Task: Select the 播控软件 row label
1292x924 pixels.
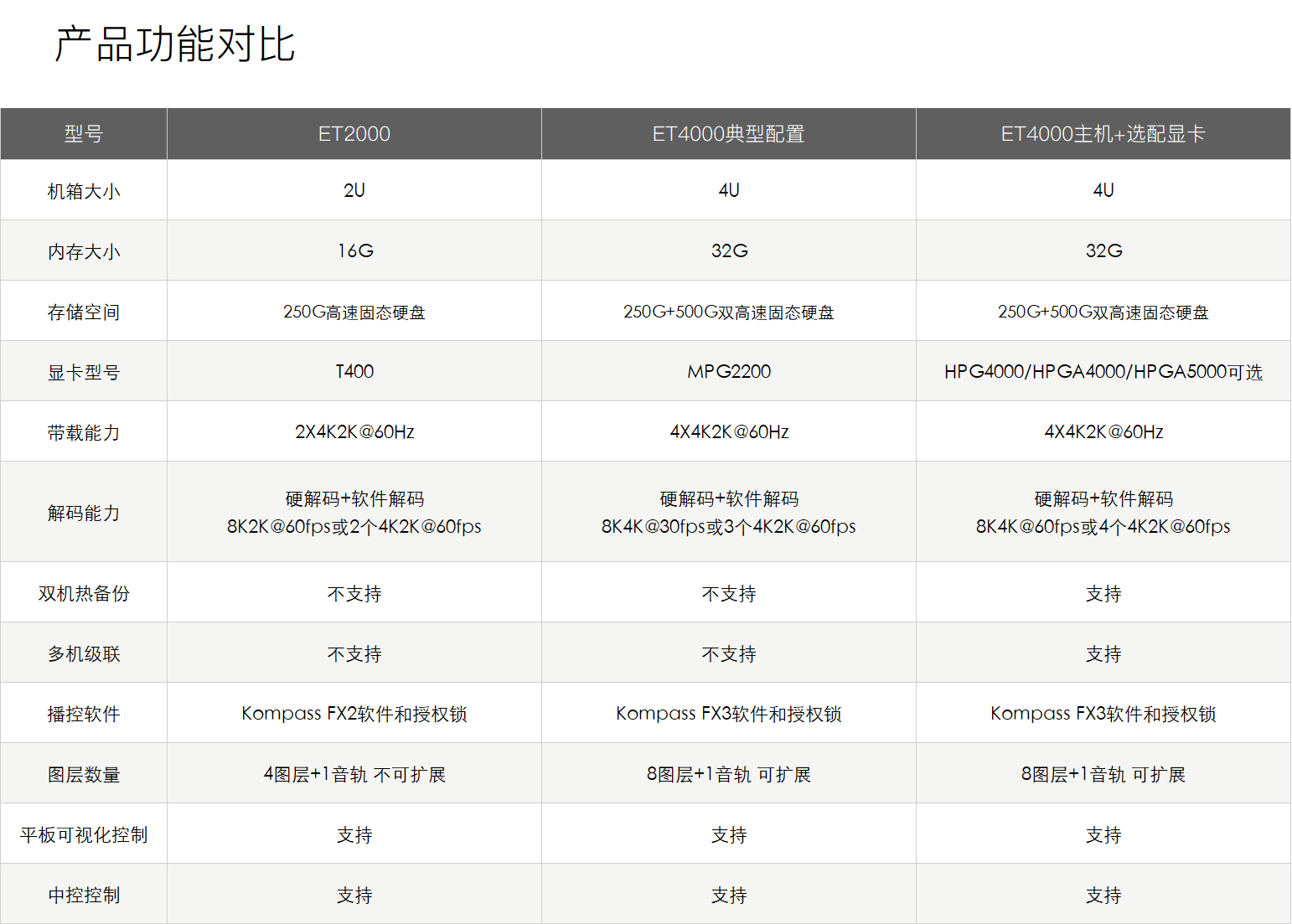Action: (84, 714)
